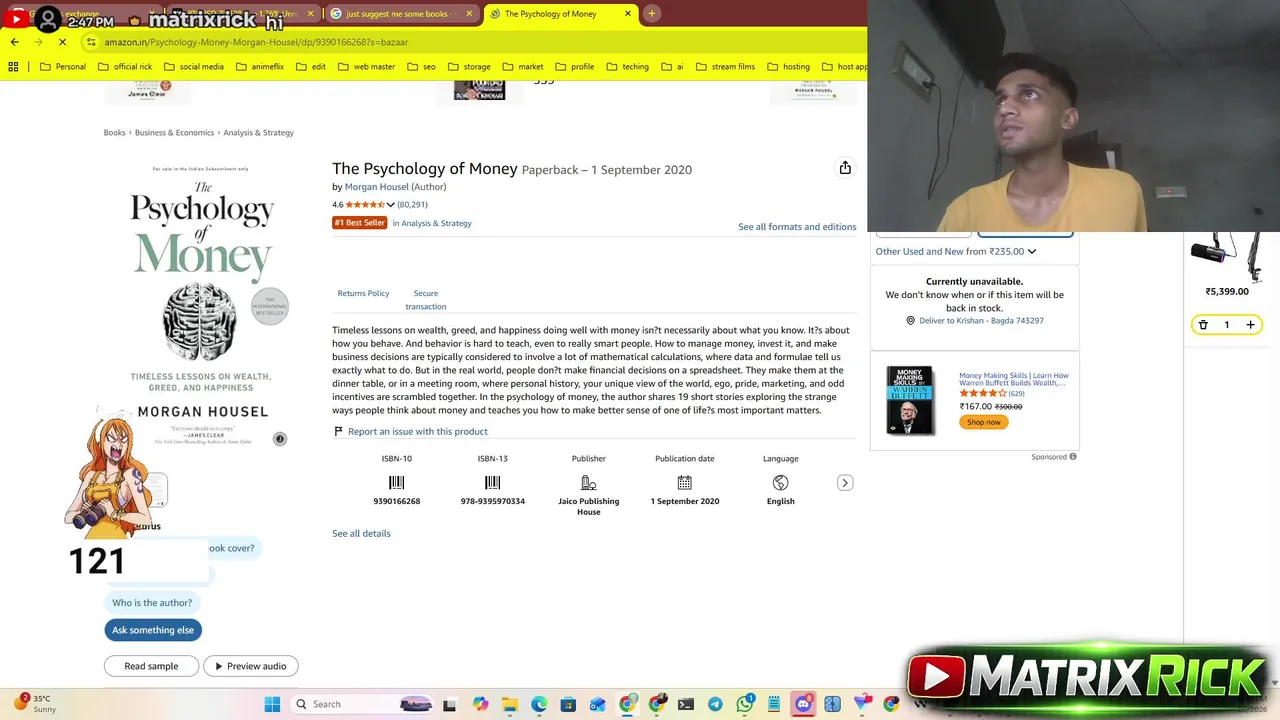
Task: Click the Secure transaction link
Action: [426, 300]
